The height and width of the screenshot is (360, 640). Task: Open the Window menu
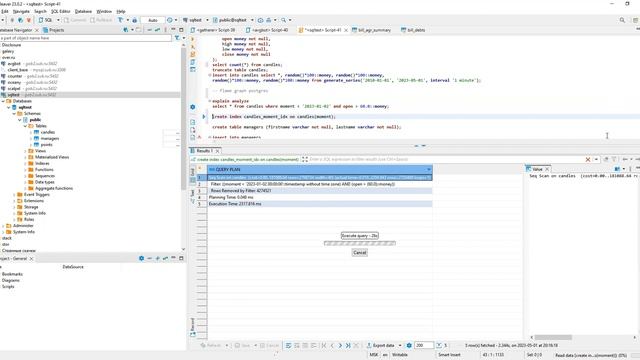[104, 11]
